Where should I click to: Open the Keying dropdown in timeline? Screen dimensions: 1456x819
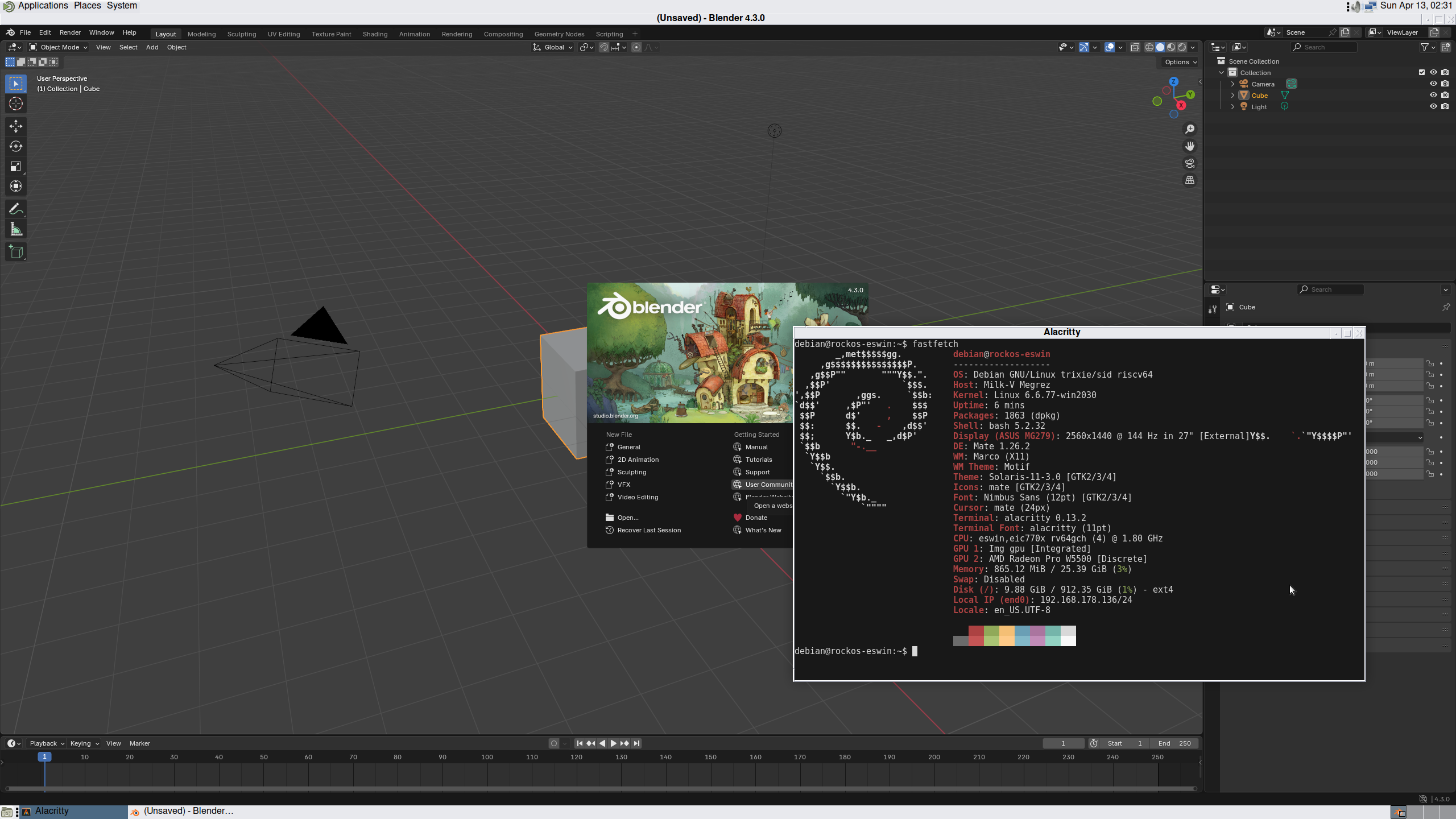pos(84,743)
